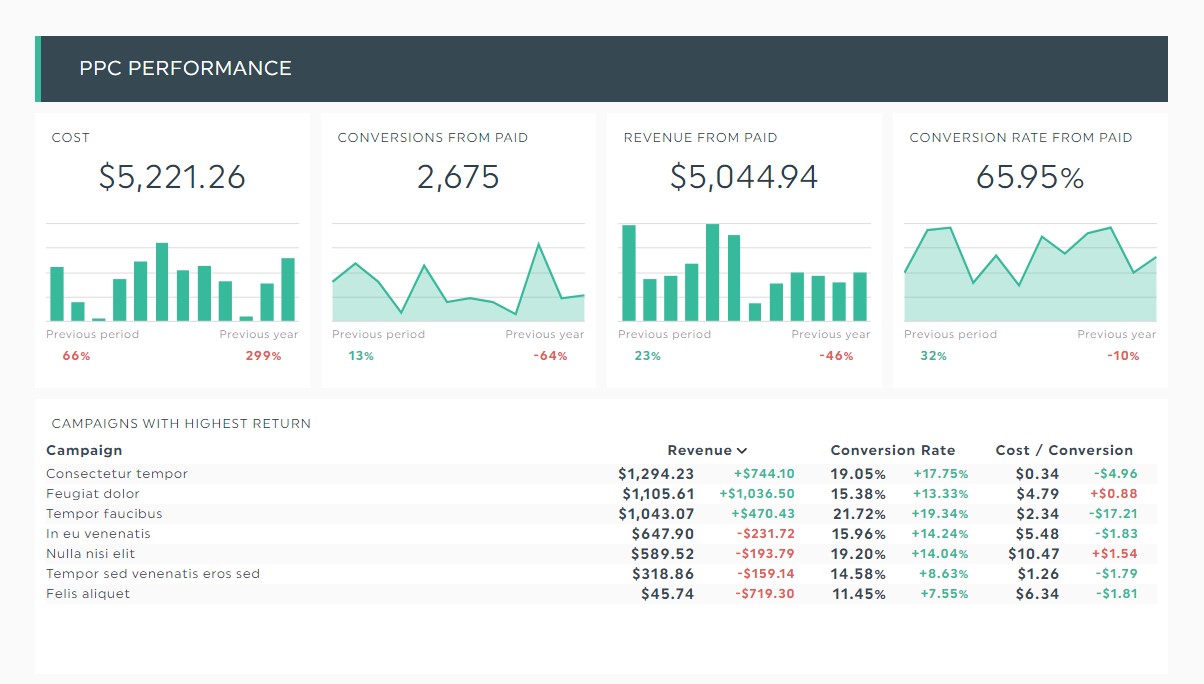1204x684 pixels.
Task: Click the PPC PERFORMANCE title
Action: 185,68
